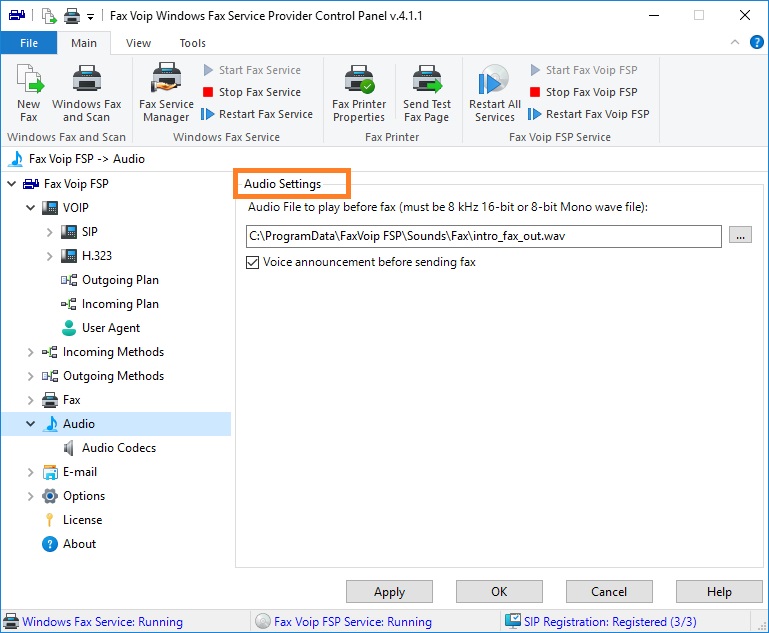Expand Outgoing Methods node
The width and height of the screenshot is (769, 633).
pos(30,376)
